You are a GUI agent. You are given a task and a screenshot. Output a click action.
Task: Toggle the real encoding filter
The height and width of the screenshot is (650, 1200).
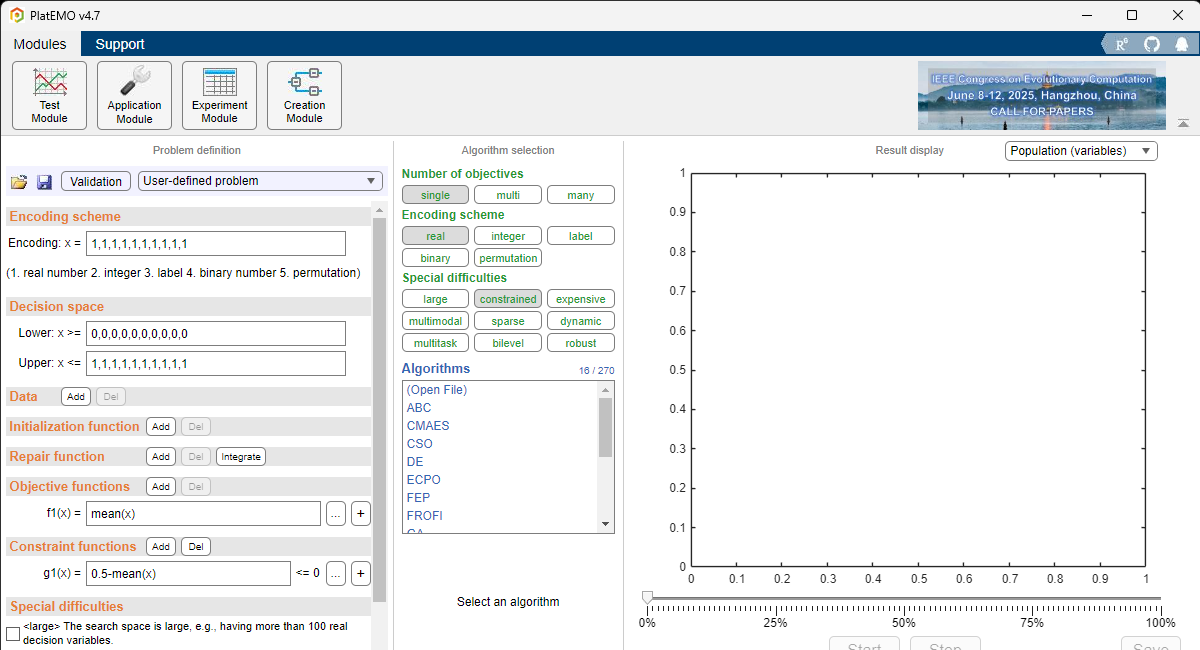(x=435, y=236)
